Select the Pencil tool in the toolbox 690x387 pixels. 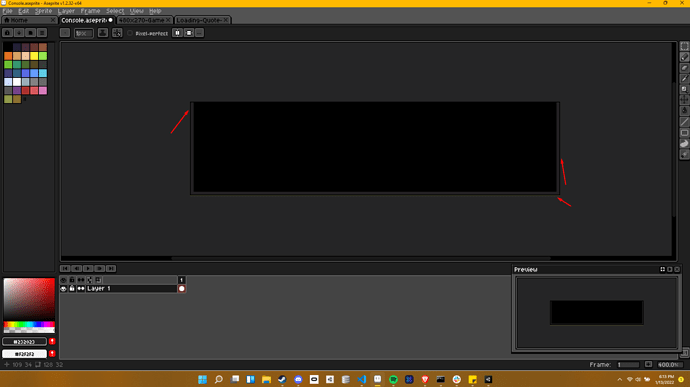point(684,57)
